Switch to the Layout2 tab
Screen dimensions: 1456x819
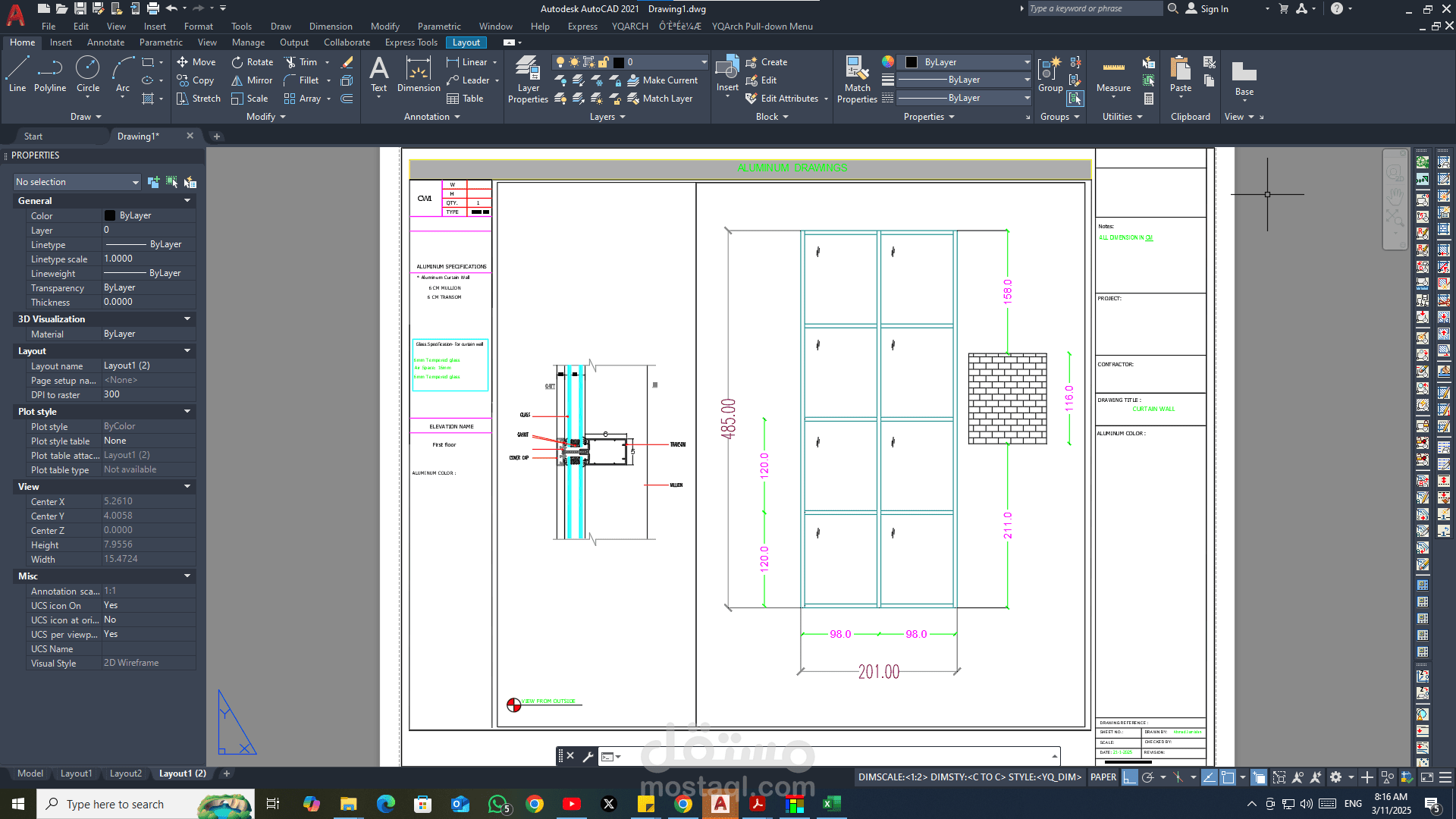126,773
